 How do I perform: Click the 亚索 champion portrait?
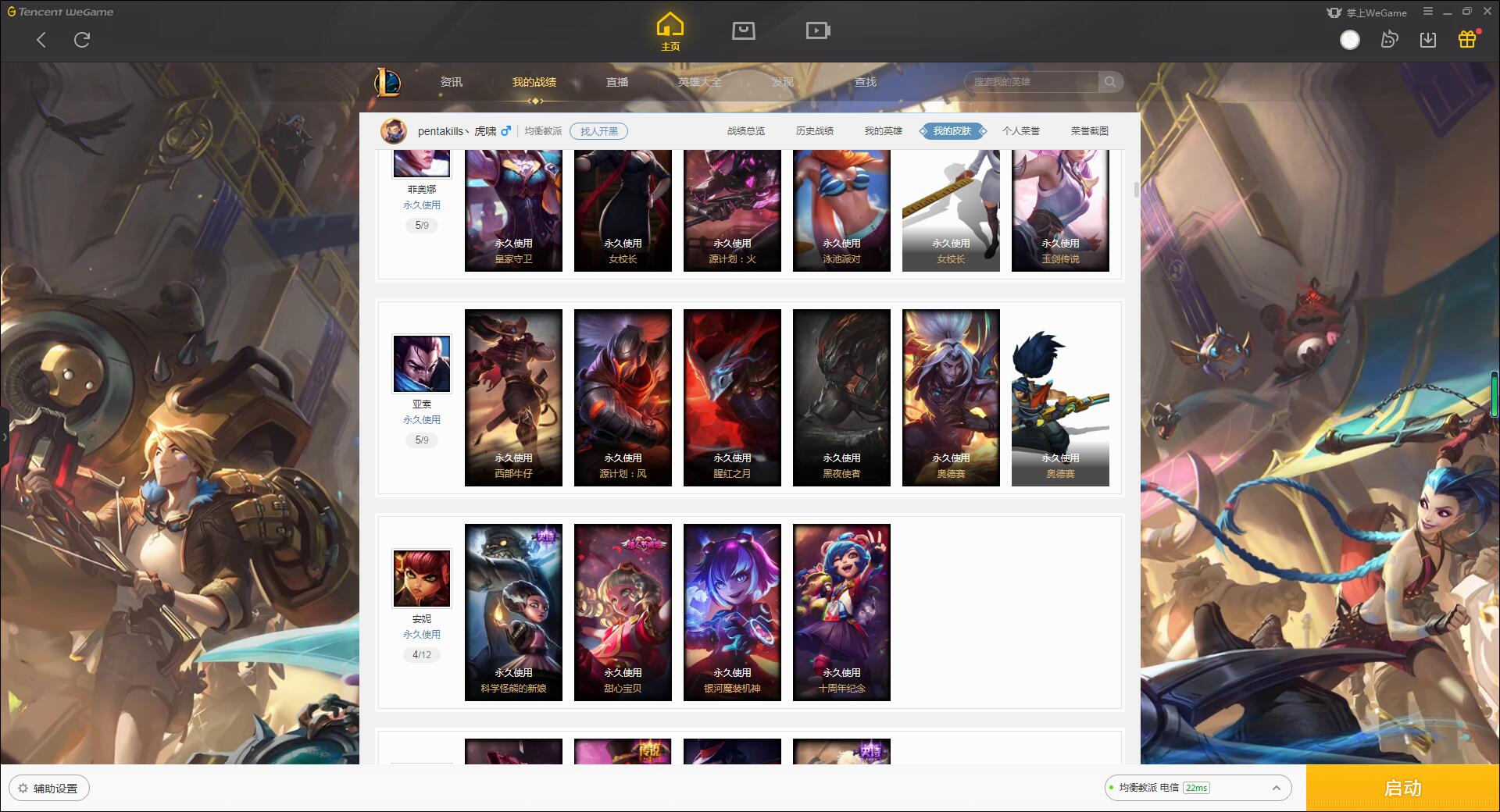tap(422, 364)
